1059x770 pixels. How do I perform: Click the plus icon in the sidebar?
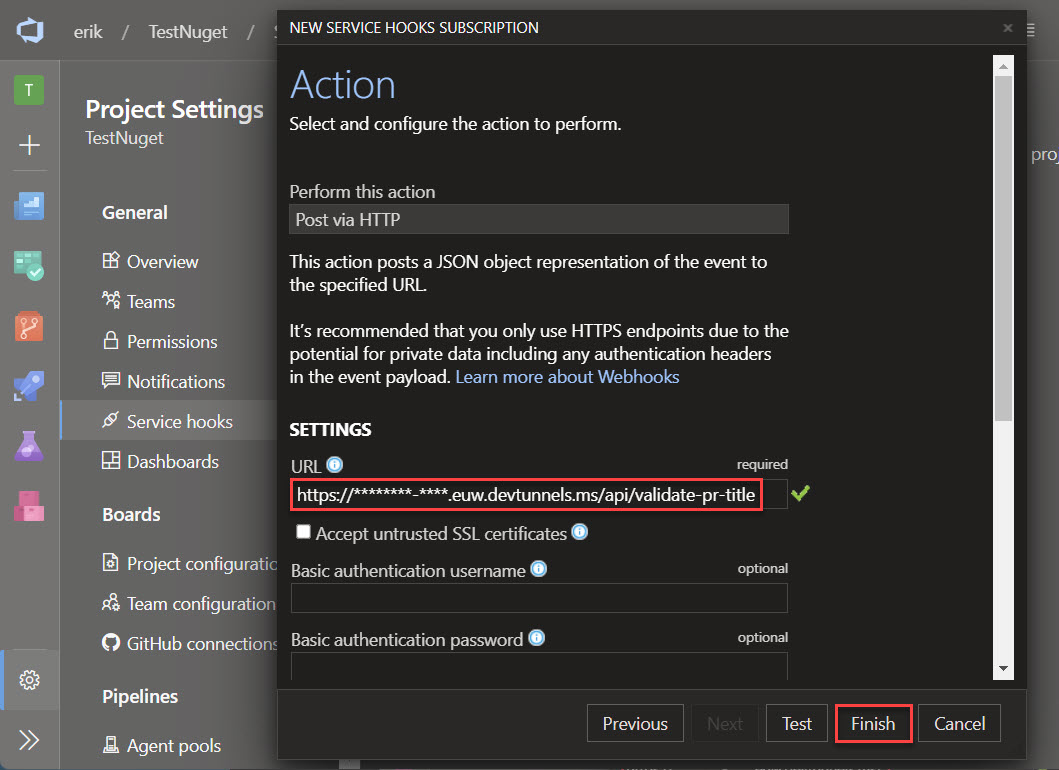(x=29, y=145)
